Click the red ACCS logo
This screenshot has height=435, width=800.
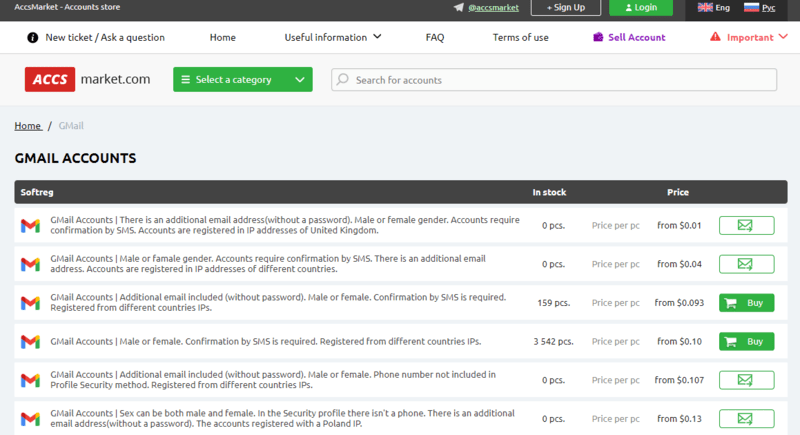50,80
